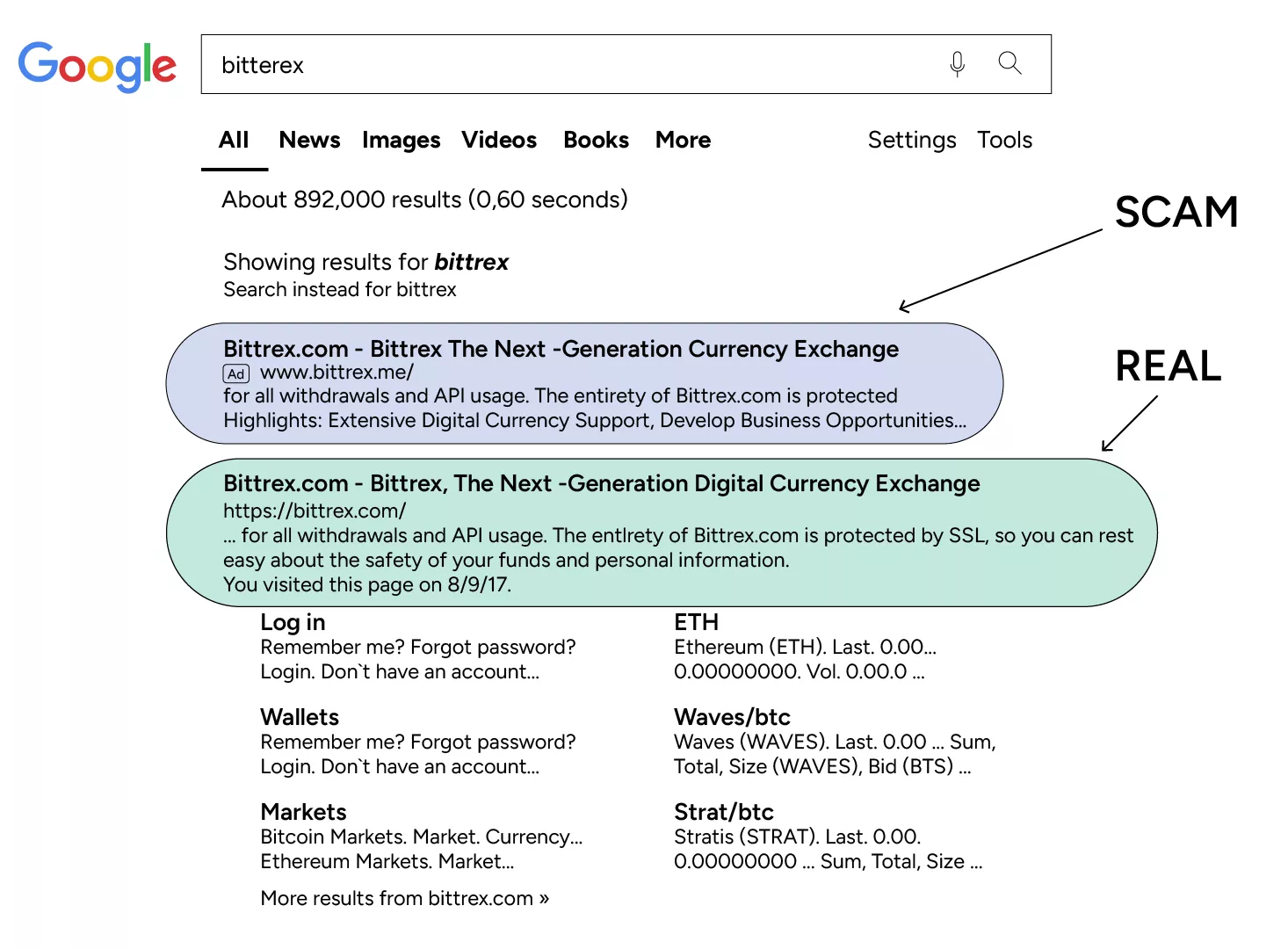The width and height of the screenshot is (1288, 949).
Task: Open the Wallets sitelink
Action: click(x=300, y=718)
